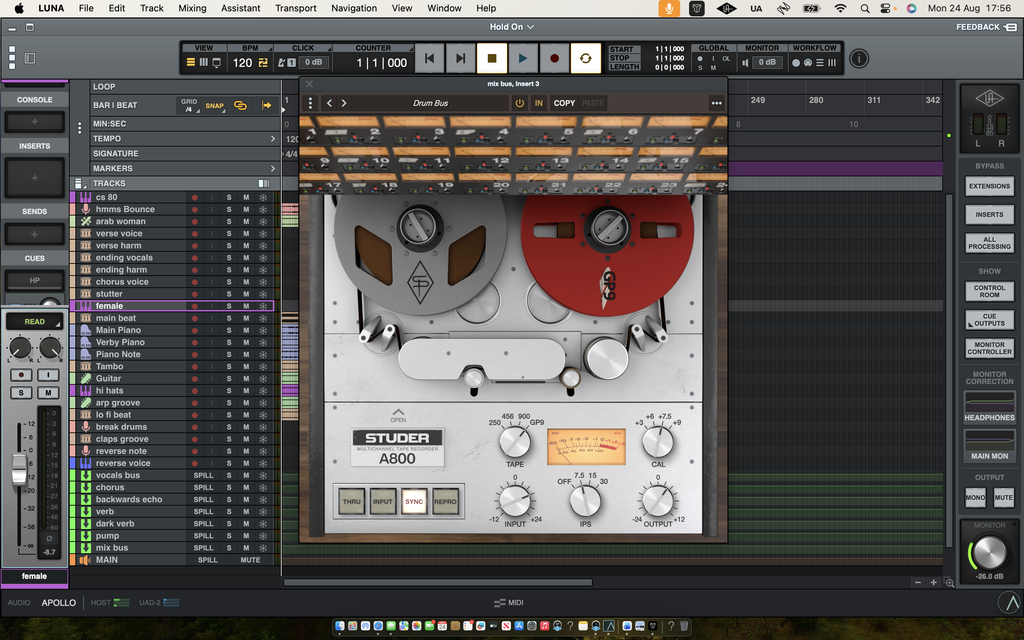Open the info panel via the circled i icon
The height and width of the screenshot is (640, 1024).
click(859, 59)
